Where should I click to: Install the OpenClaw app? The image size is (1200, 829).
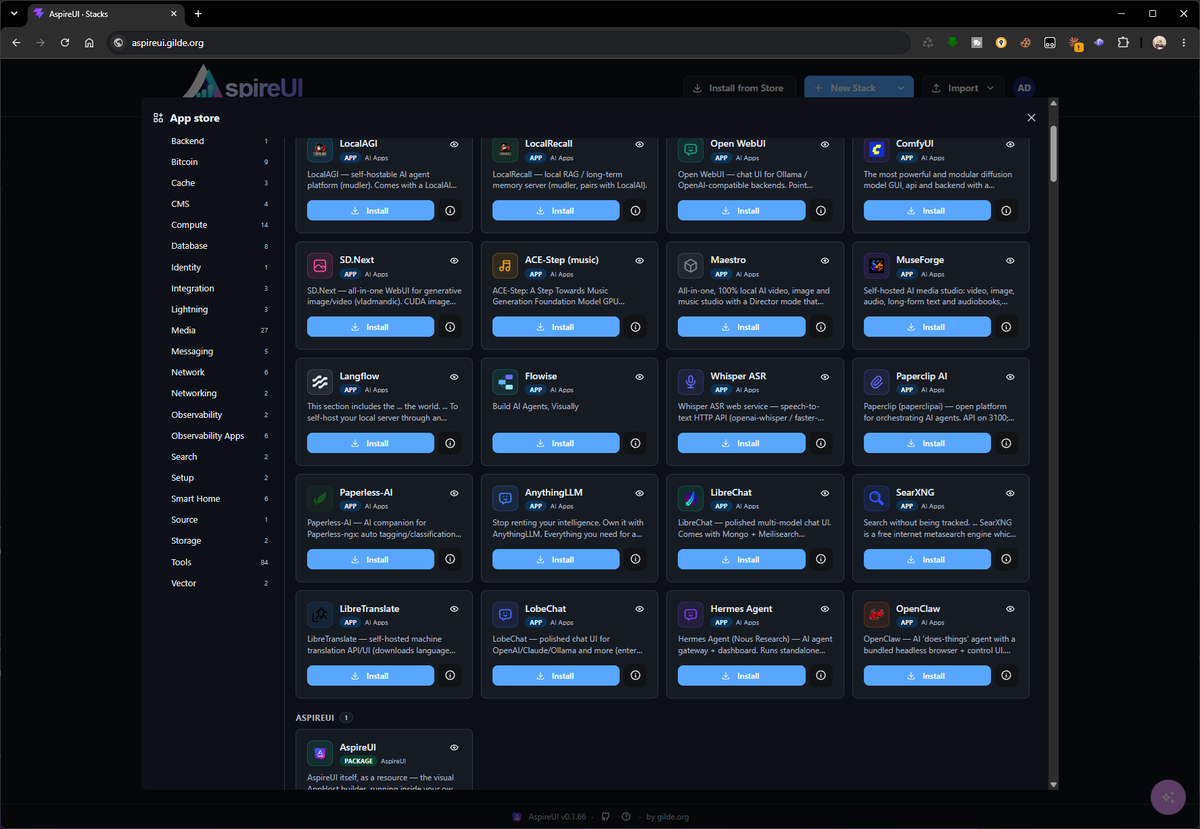[x=927, y=675]
